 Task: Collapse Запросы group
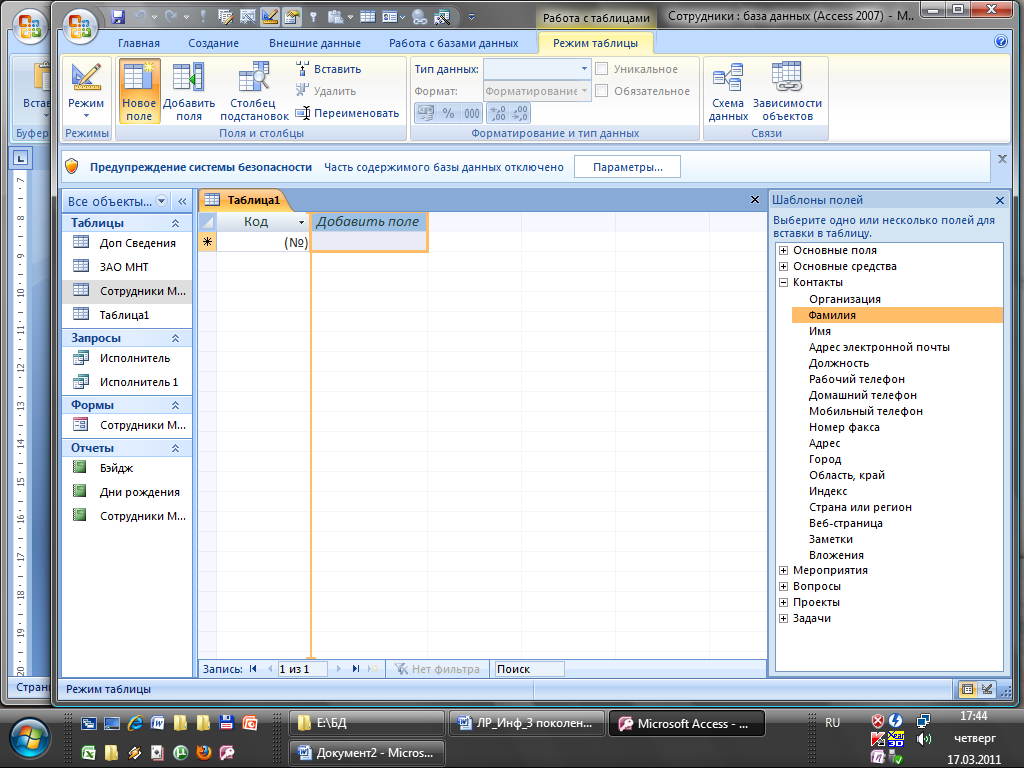pos(175,338)
